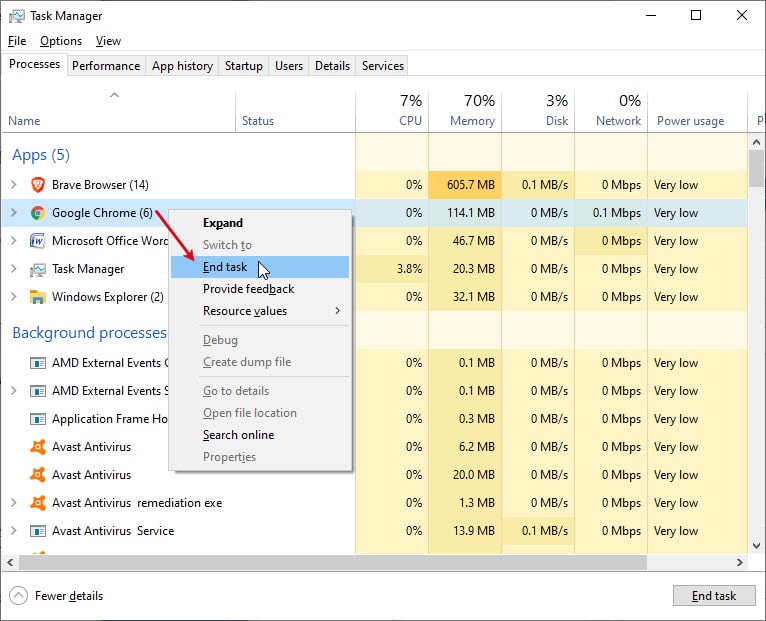Sort by the Status column header
Image resolution: width=766 pixels, height=621 pixels.
pyautogui.click(x=296, y=112)
